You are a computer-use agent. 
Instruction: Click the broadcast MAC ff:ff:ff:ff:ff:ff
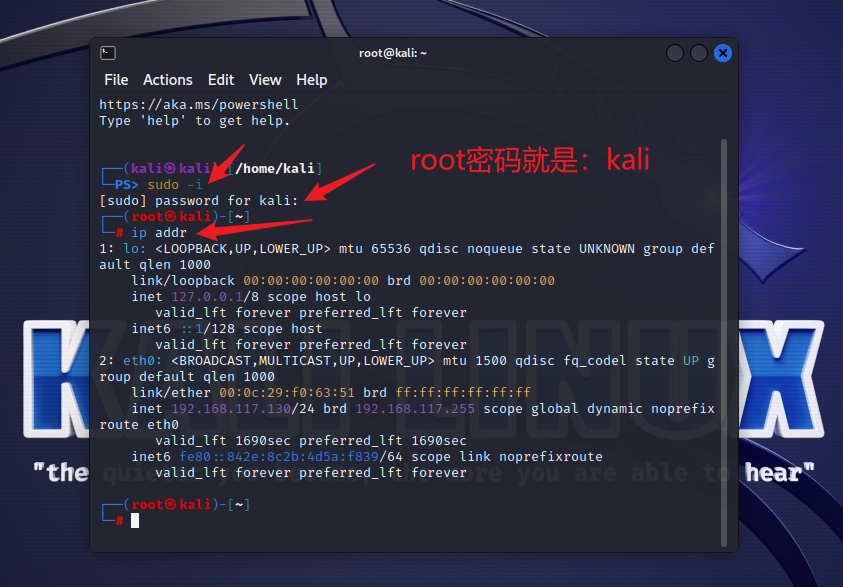coord(463,392)
